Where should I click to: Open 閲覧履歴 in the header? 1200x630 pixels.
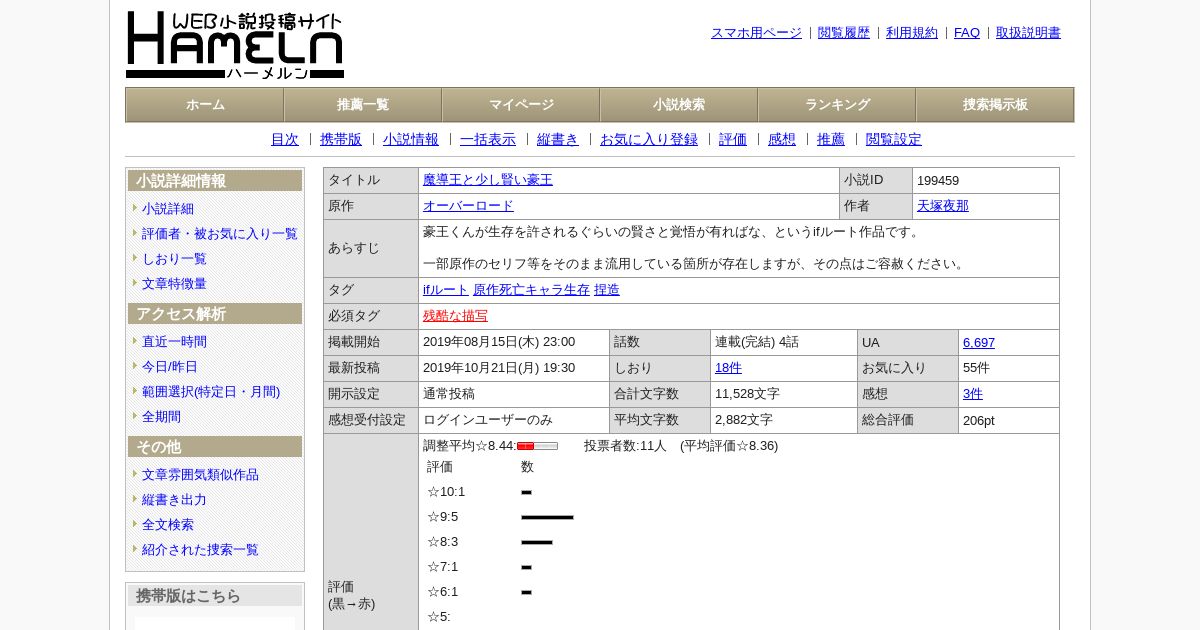pyautogui.click(x=844, y=33)
